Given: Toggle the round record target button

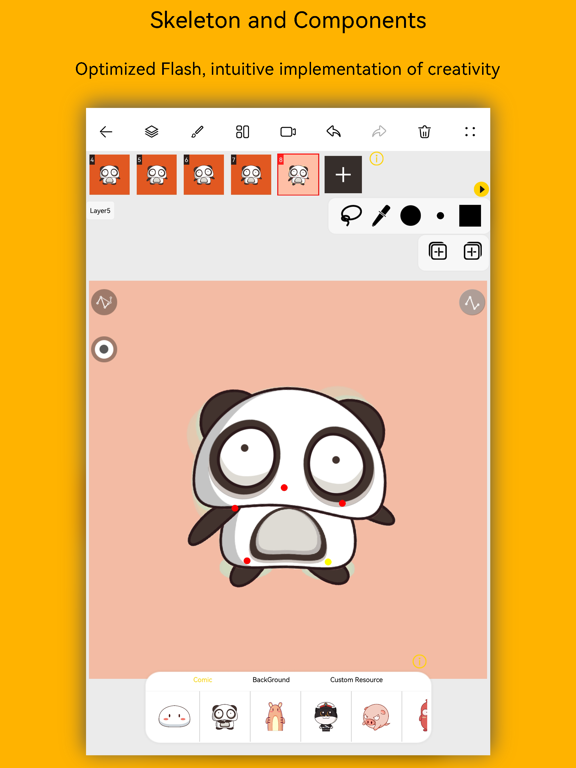Looking at the screenshot, I should pyautogui.click(x=104, y=350).
